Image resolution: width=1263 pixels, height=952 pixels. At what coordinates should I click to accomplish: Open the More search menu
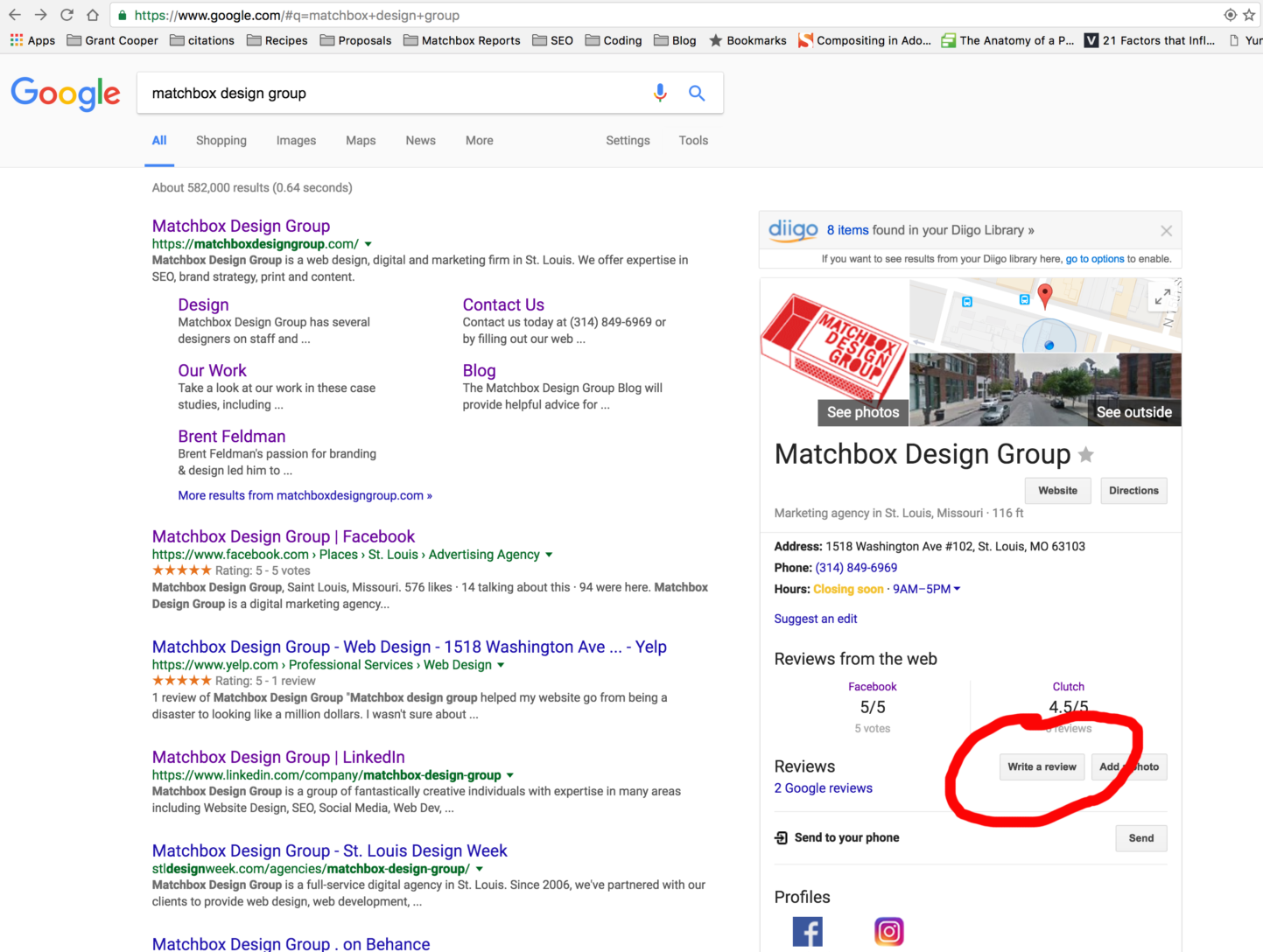click(480, 140)
